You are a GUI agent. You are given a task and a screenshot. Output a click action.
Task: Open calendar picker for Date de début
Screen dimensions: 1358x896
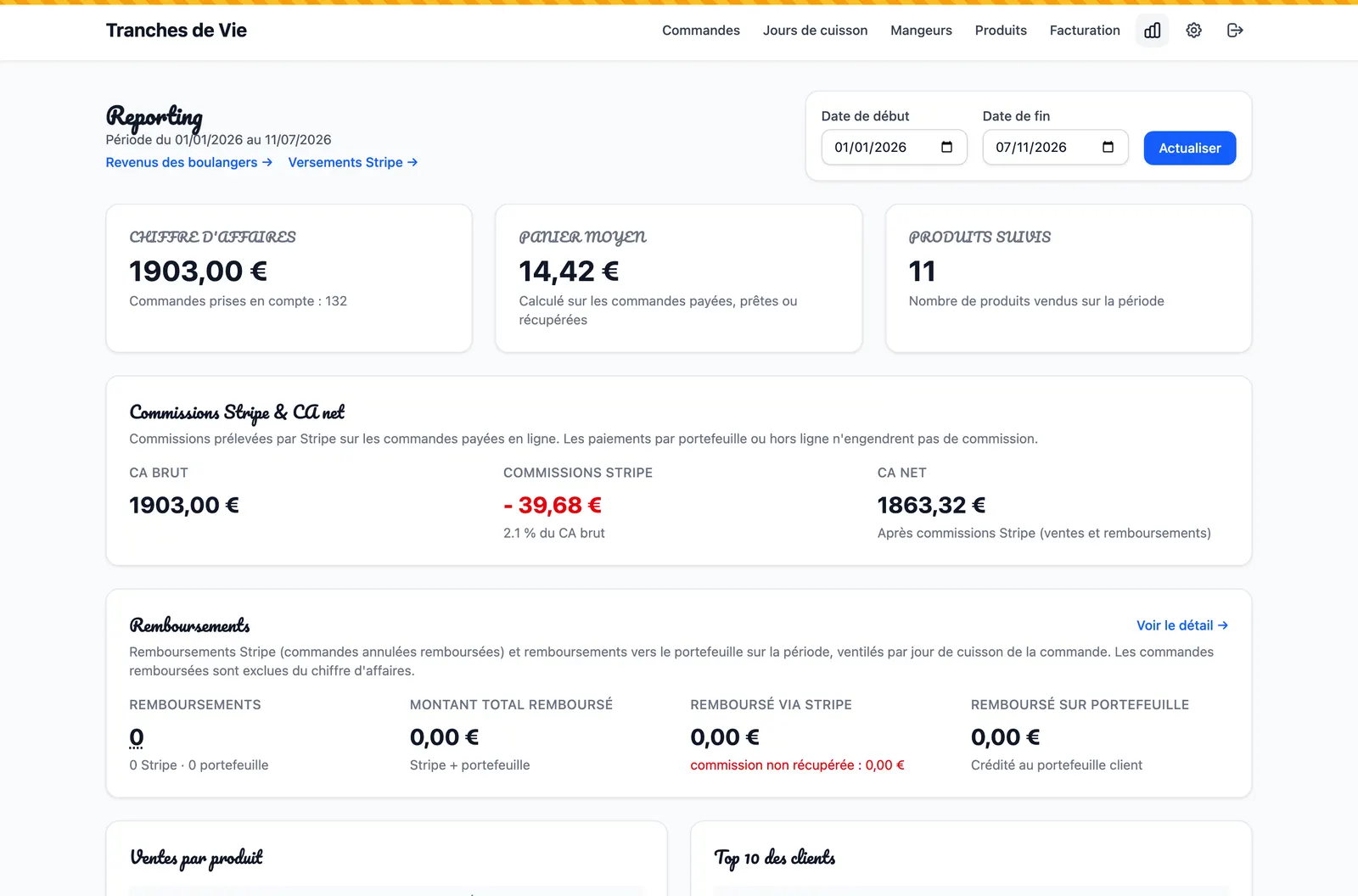[x=946, y=147]
